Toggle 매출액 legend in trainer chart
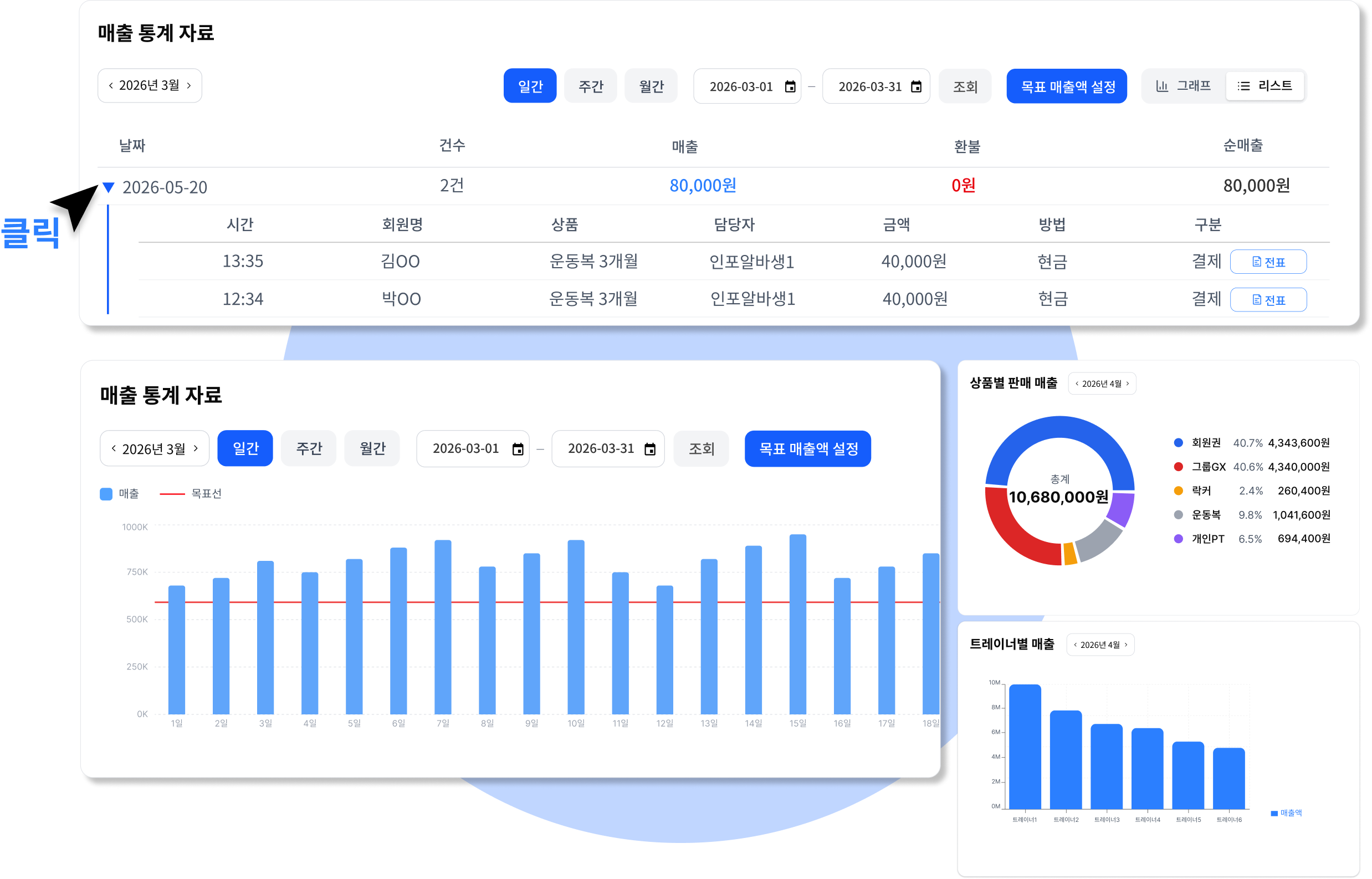 pos(1287,814)
